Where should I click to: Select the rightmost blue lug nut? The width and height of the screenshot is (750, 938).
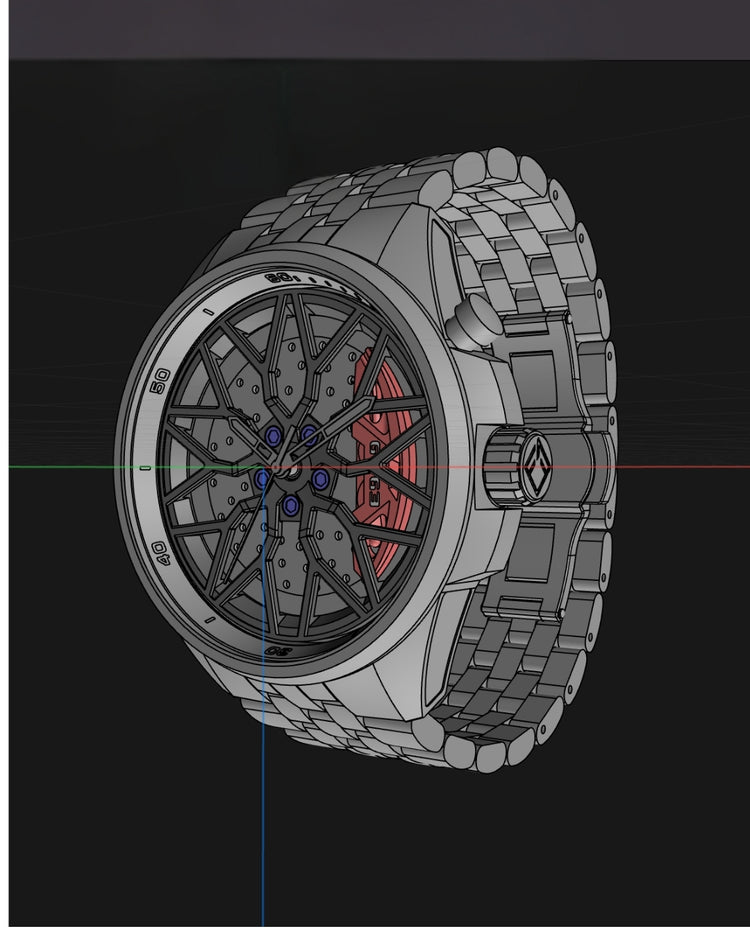pyautogui.click(x=321, y=481)
